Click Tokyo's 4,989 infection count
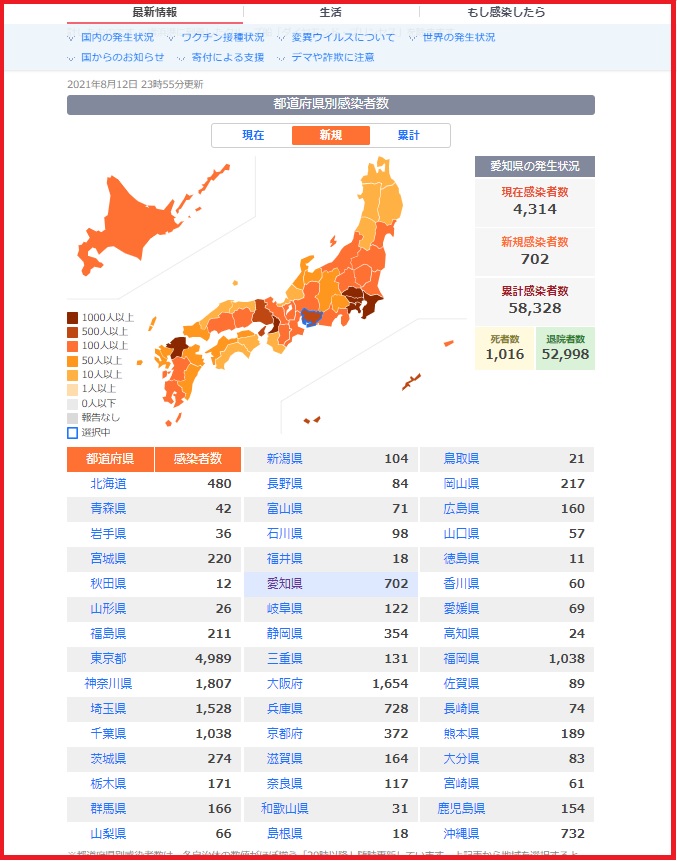The height and width of the screenshot is (861, 677). [213, 658]
